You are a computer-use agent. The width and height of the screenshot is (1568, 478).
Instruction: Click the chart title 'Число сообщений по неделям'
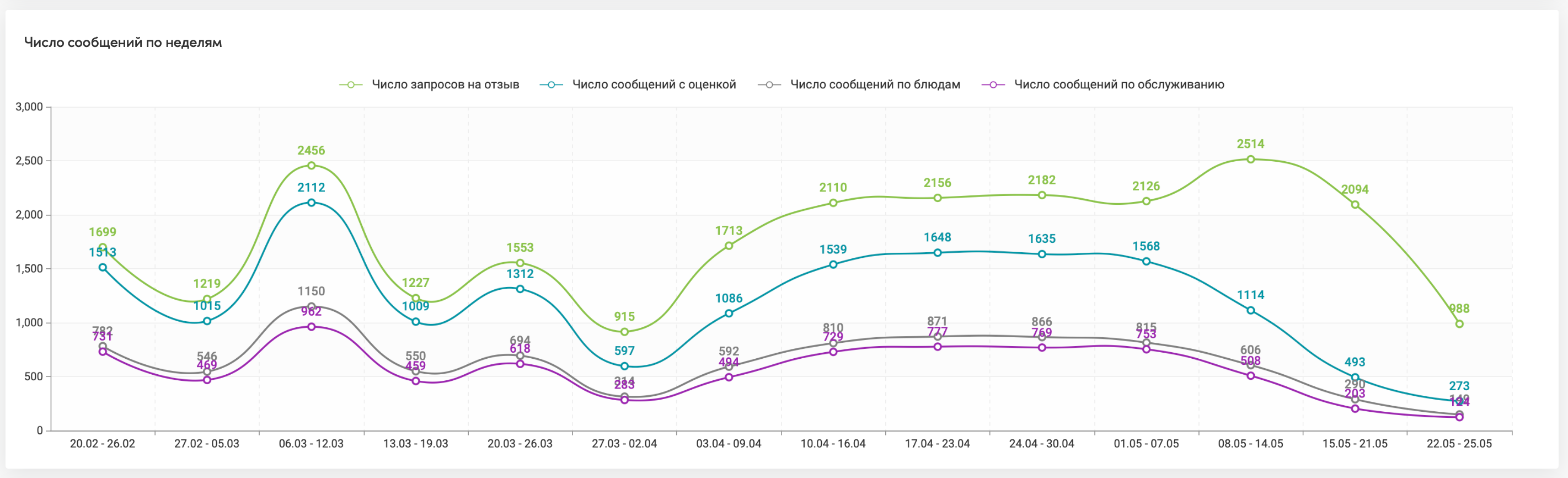click(x=123, y=43)
